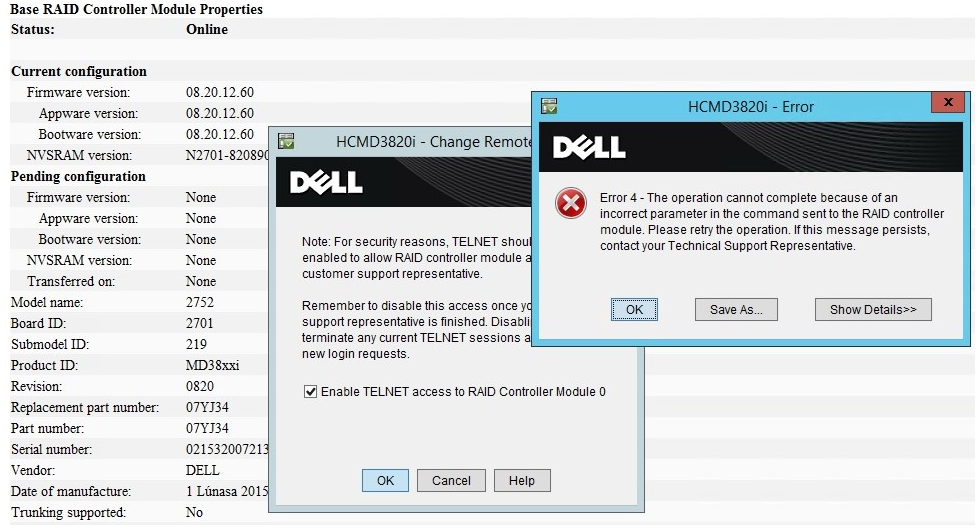Viewport: 979px width, 531px height.
Task: Close the HCMD3820i Error dialog
Action: click(x=948, y=102)
